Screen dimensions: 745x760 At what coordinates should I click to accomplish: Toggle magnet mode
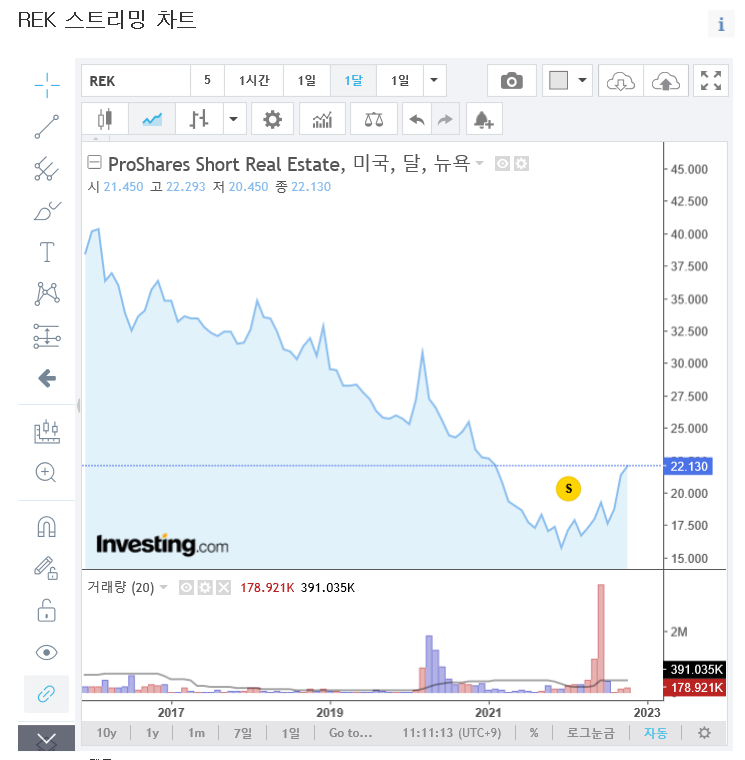[47, 527]
